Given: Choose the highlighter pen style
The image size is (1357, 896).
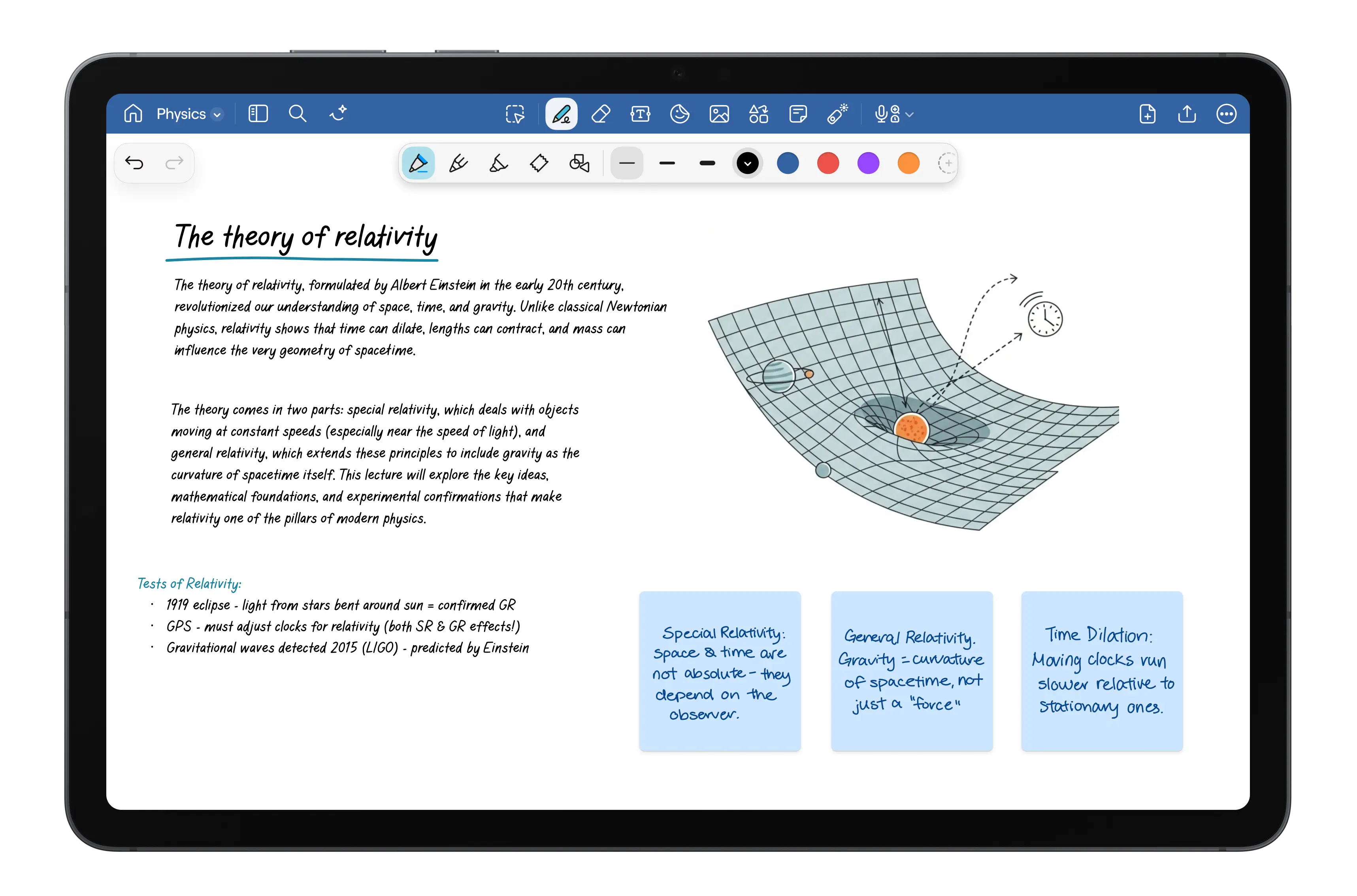Looking at the screenshot, I should click(x=498, y=163).
